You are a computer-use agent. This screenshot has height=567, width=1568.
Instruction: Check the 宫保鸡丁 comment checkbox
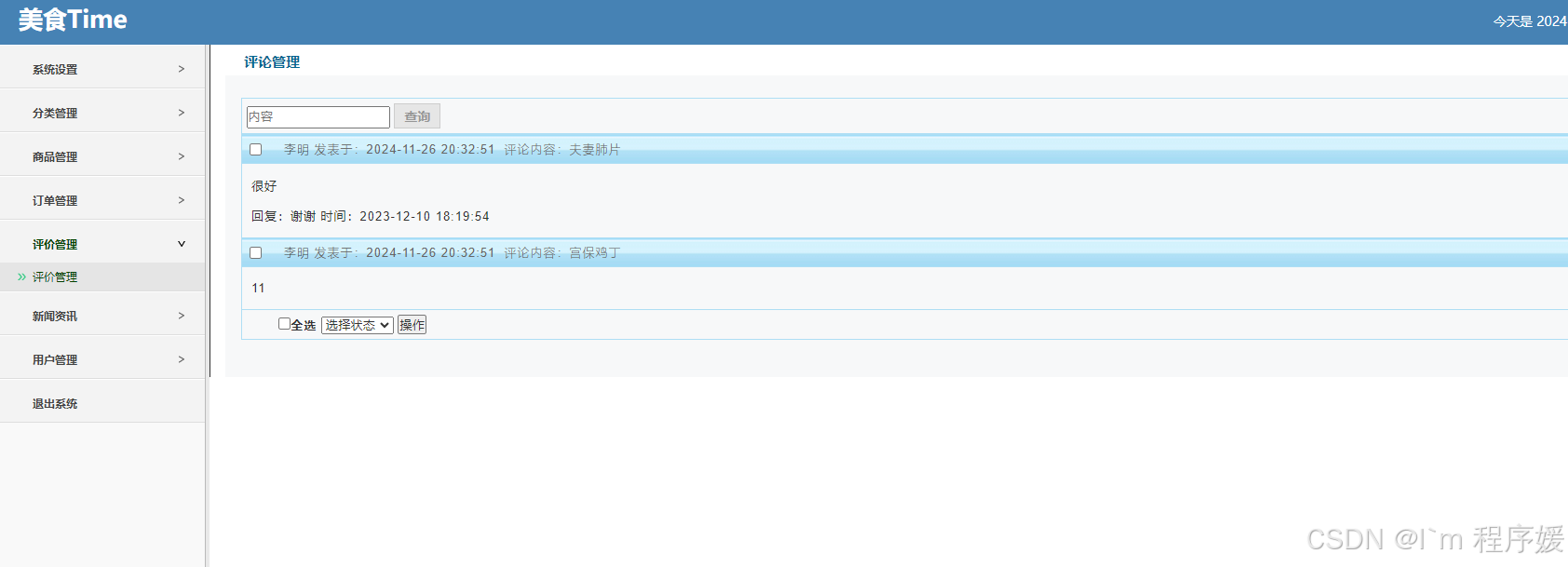(256, 252)
